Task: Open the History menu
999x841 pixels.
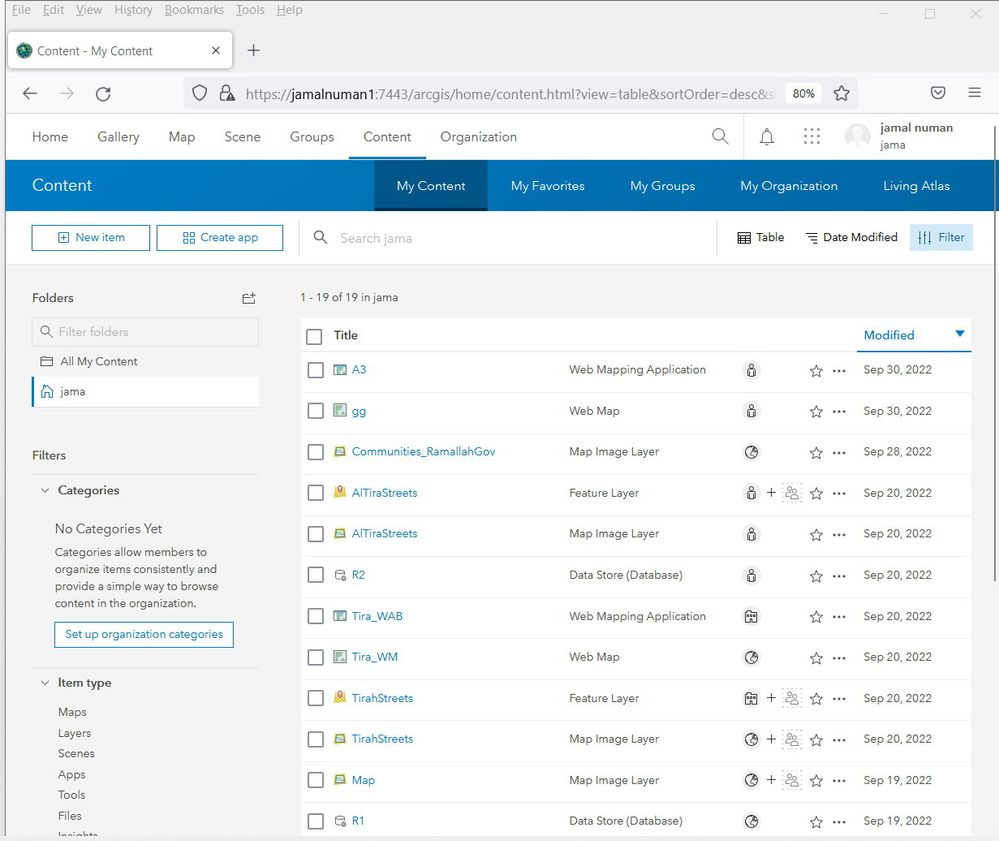Action: [133, 10]
